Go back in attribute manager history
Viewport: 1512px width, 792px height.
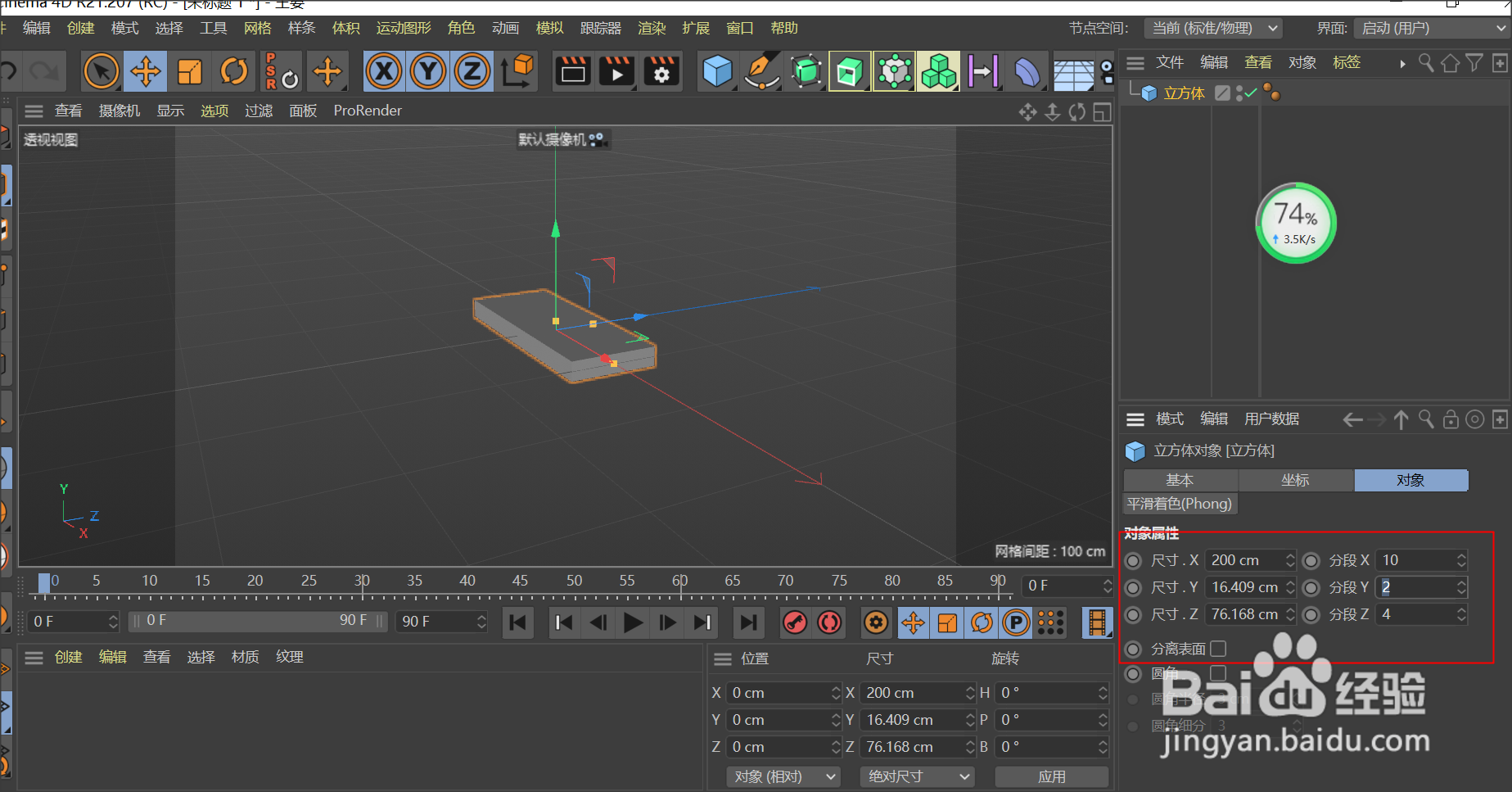[1353, 419]
